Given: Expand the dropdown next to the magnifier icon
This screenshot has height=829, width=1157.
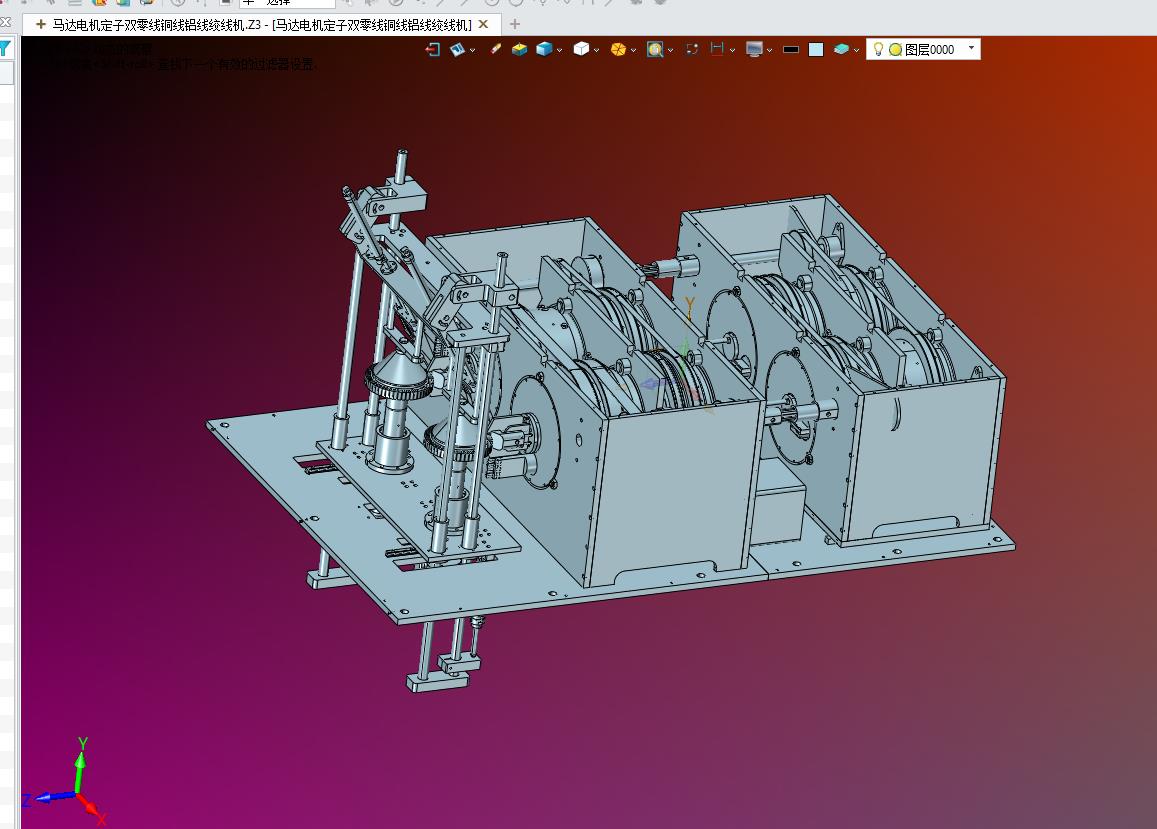Looking at the screenshot, I should 670,50.
